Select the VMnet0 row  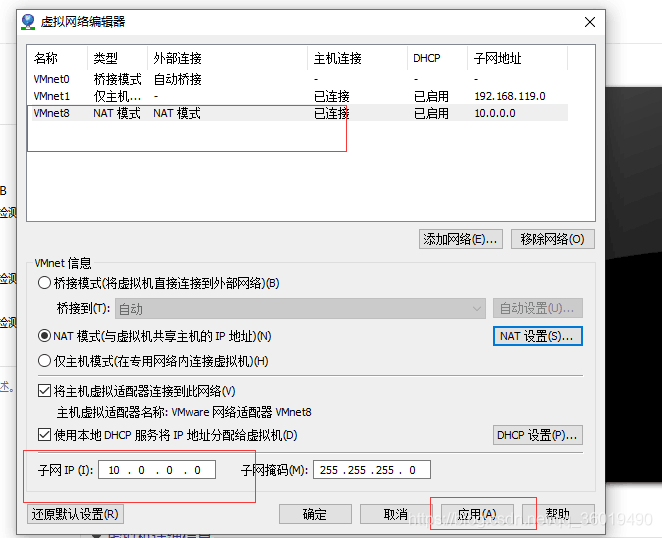(x=300, y=79)
